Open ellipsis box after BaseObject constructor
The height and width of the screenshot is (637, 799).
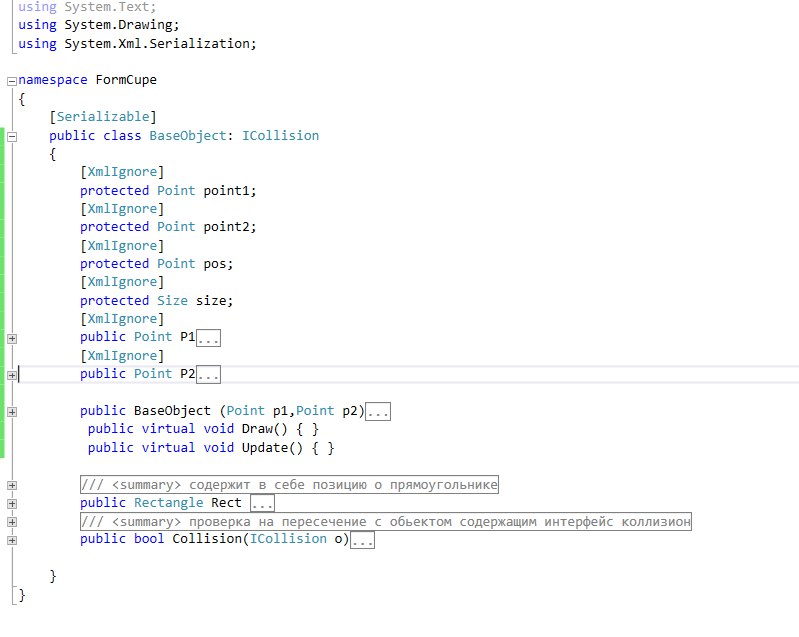pyautogui.click(x=378, y=412)
